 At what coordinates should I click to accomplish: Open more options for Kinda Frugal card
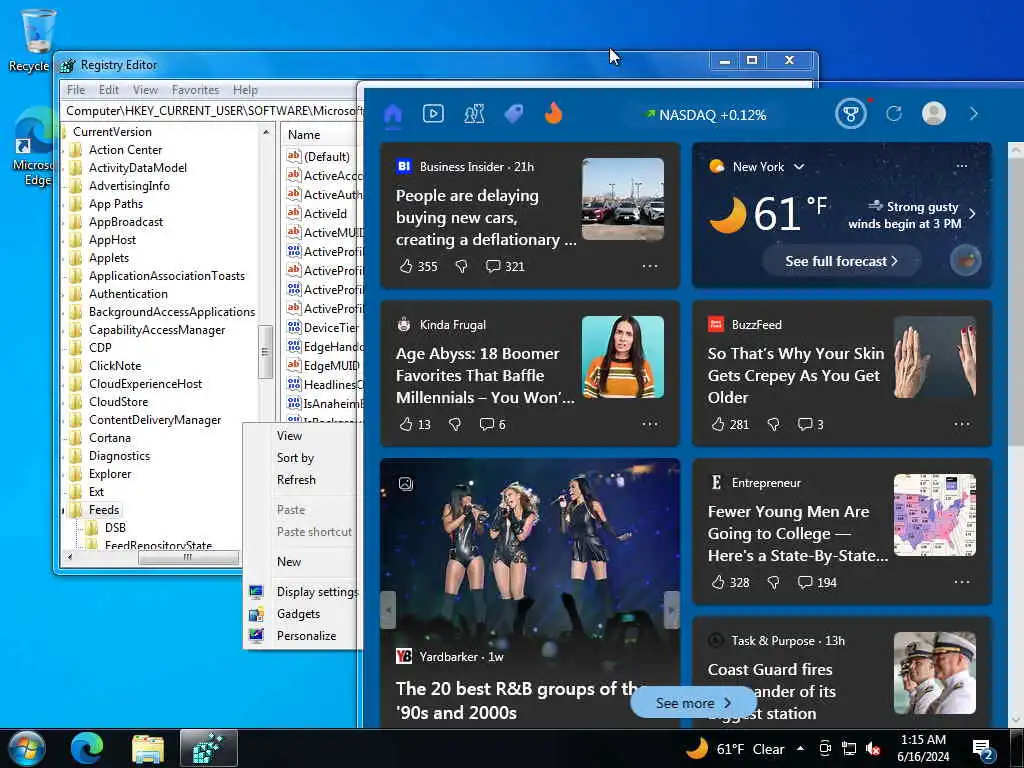click(650, 424)
